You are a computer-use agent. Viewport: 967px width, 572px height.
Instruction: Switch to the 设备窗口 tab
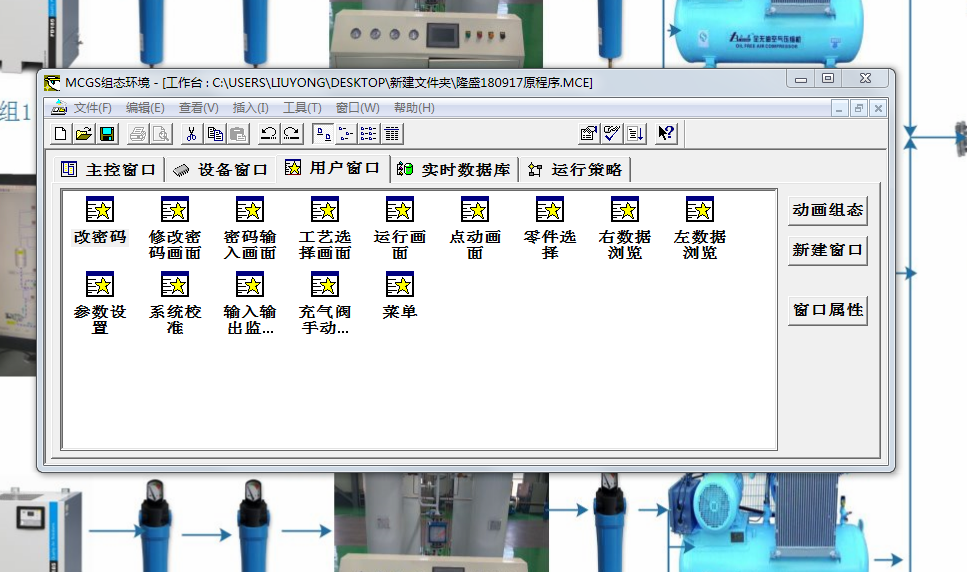tap(221, 170)
